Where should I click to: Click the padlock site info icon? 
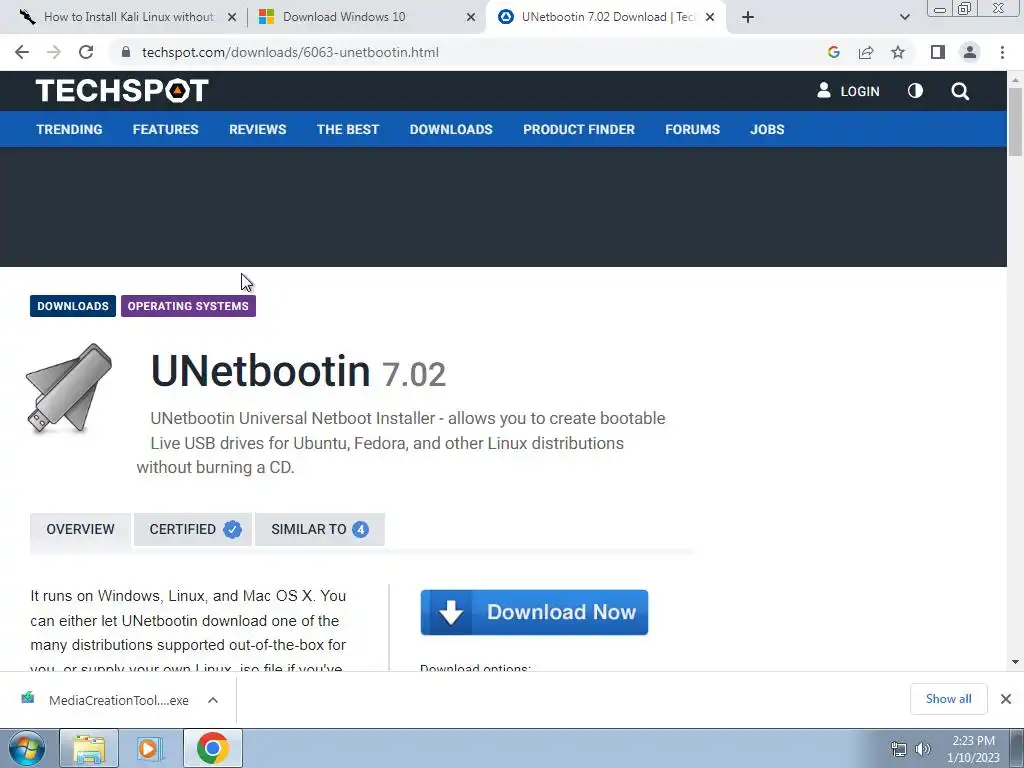126,52
